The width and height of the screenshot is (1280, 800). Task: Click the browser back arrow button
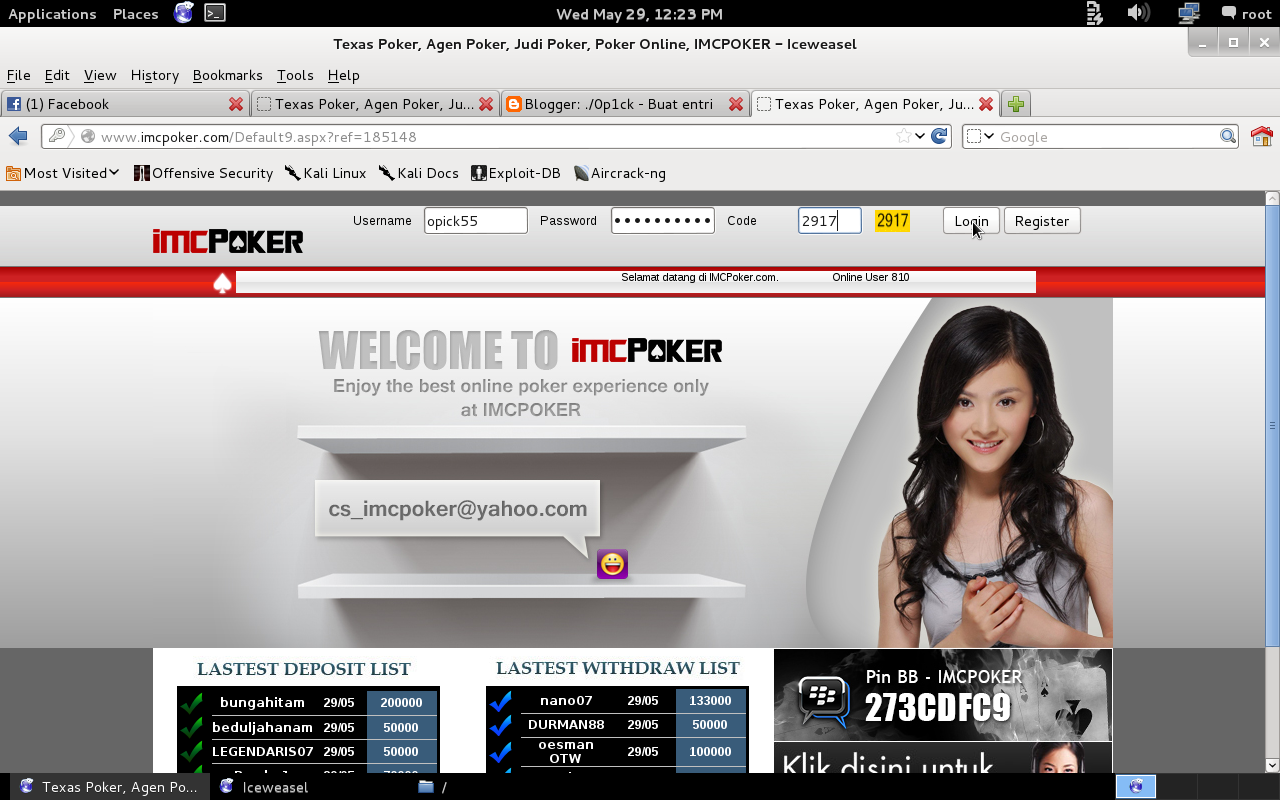[x=18, y=136]
